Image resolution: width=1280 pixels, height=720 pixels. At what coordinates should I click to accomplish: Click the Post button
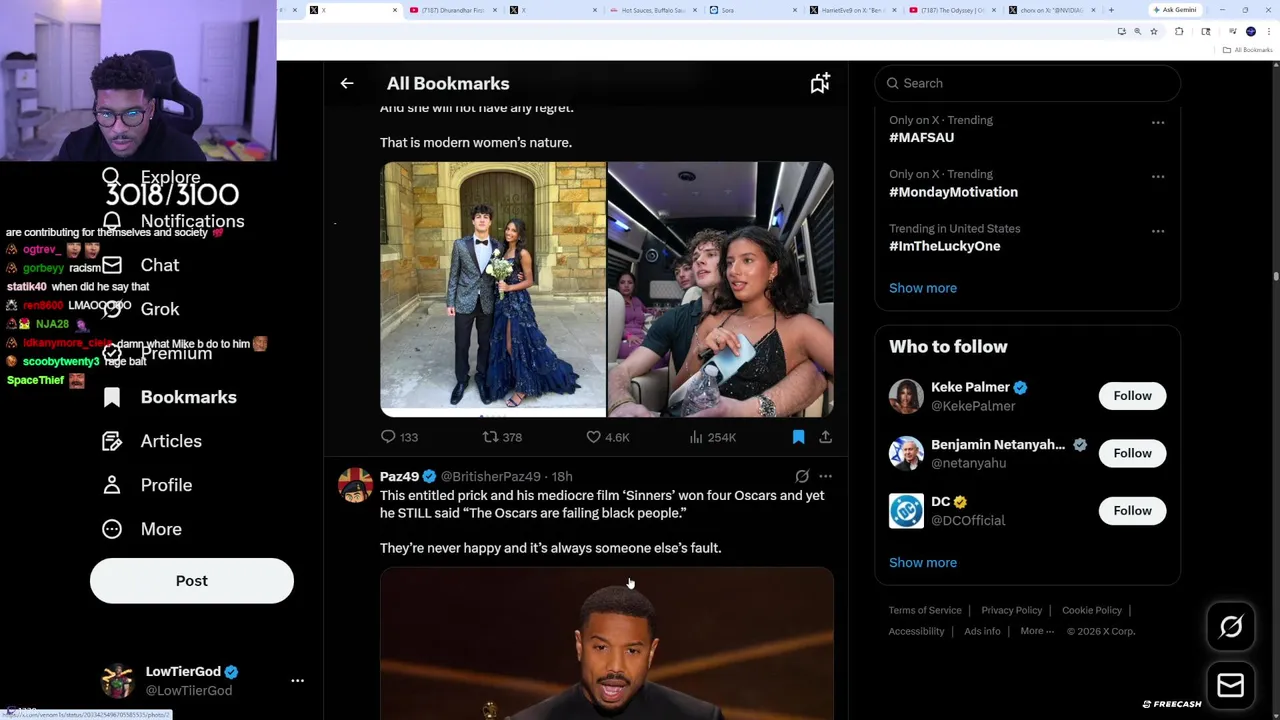pyautogui.click(x=192, y=581)
